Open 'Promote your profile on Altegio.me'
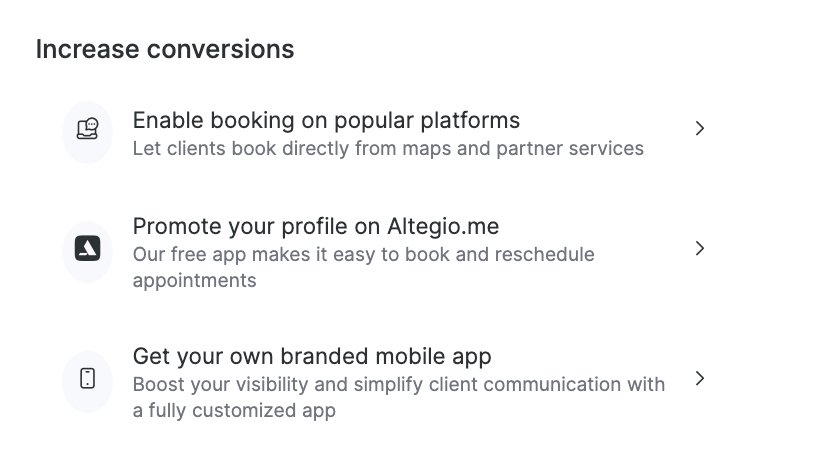This screenshot has width=818, height=456. click(x=315, y=226)
